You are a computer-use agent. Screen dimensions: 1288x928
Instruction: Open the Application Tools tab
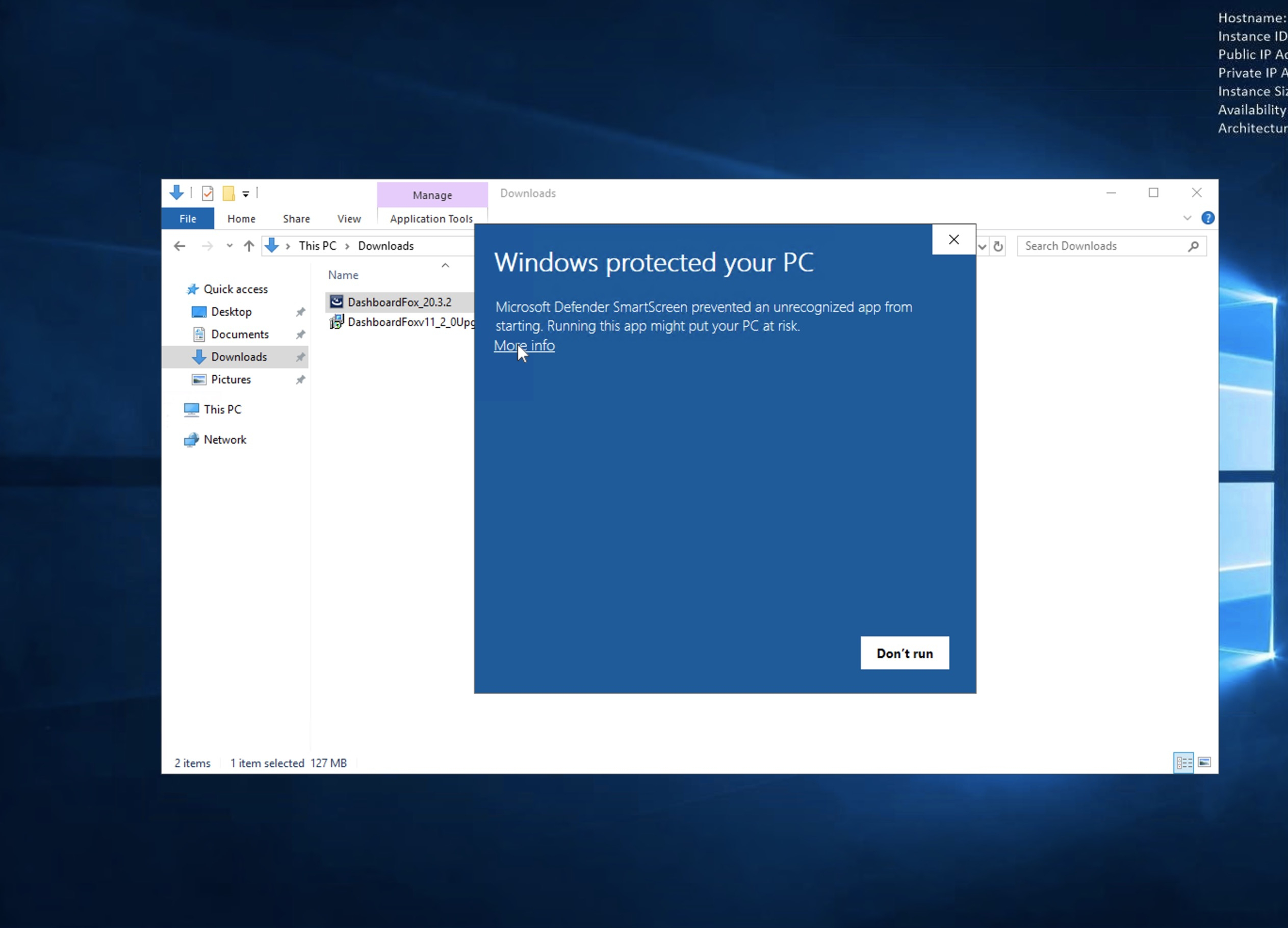click(x=431, y=219)
